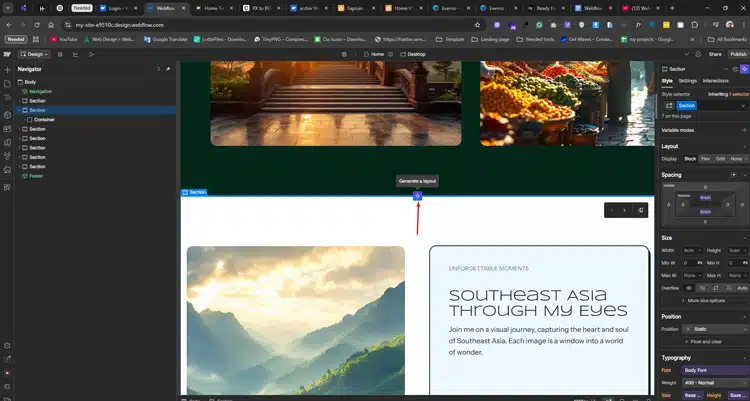750x401 pixels.
Task: Click the blue Generate a layout icon on canvas
Action: (418, 196)
